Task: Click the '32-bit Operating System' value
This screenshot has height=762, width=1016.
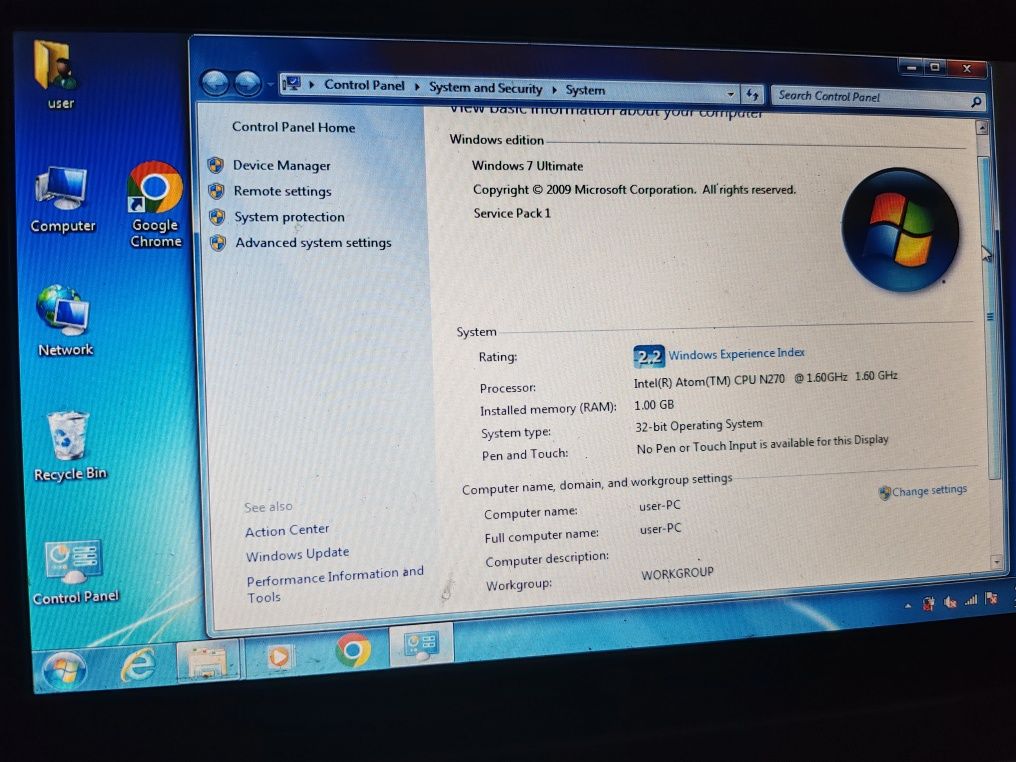Action: click(x=698, y=426)
